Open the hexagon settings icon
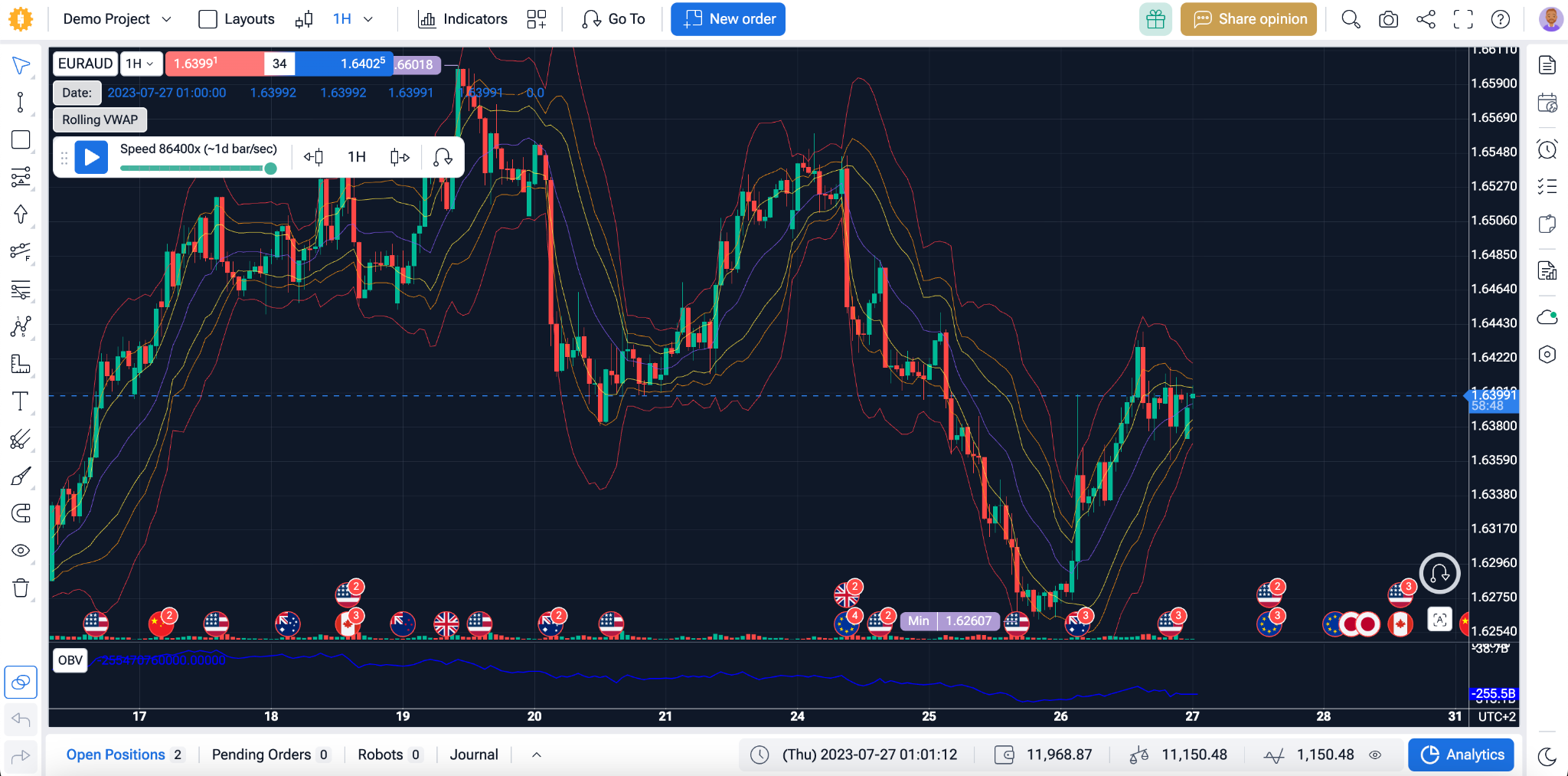The width and height of the screenshot is (1568, 776). point(1547,354)
